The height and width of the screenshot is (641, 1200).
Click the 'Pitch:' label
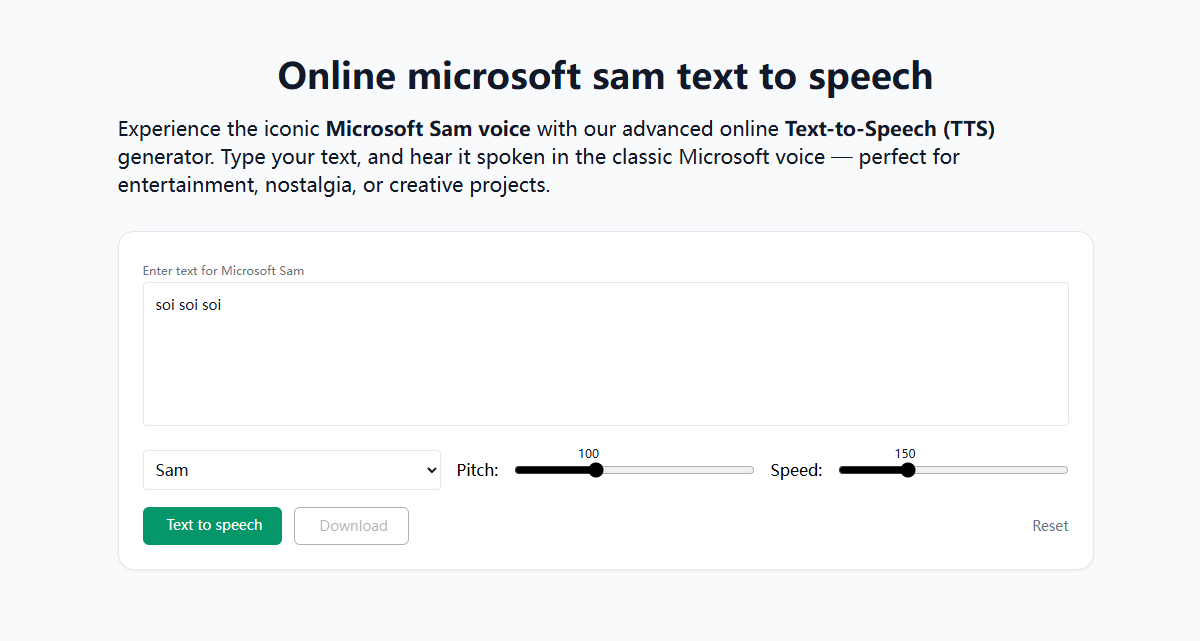point(477,469)
